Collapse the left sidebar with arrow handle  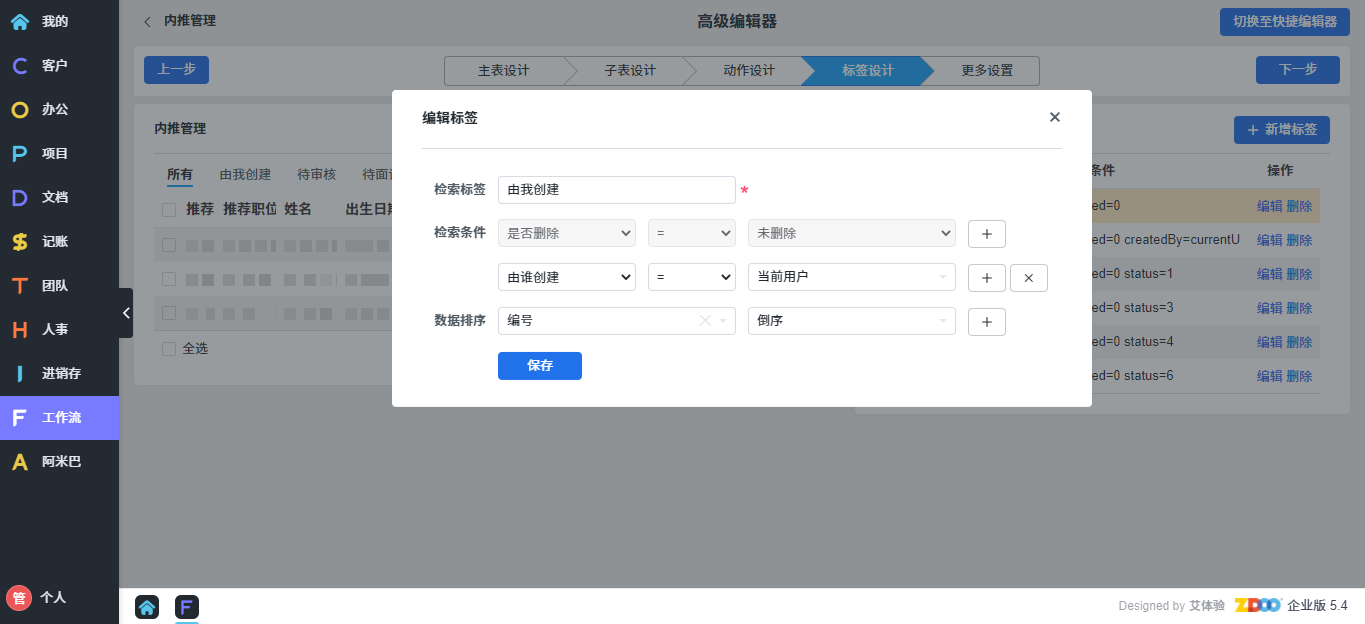(x=126, y=313)
